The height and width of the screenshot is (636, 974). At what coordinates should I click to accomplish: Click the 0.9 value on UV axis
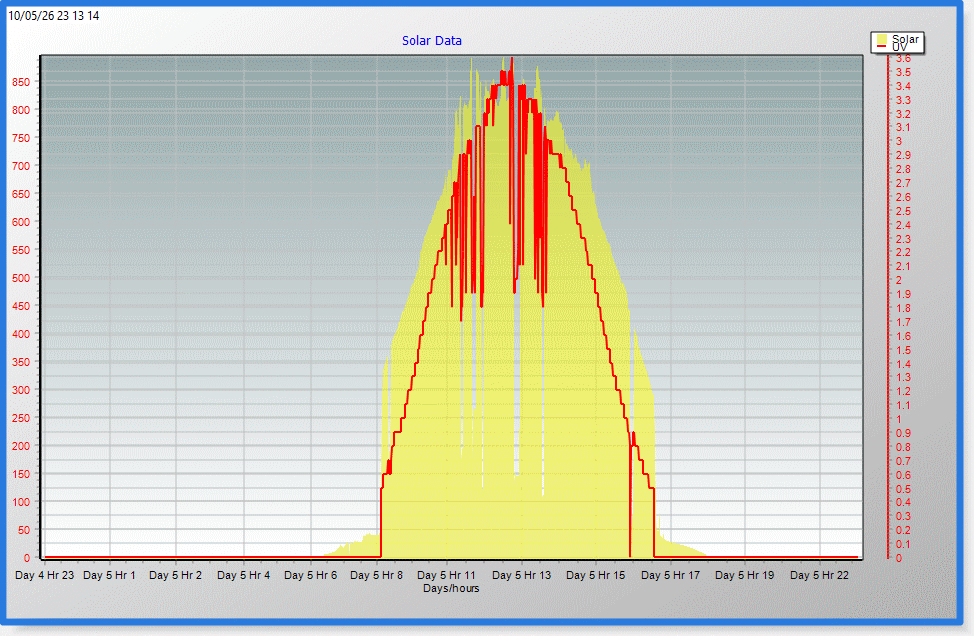pos(903,434)
